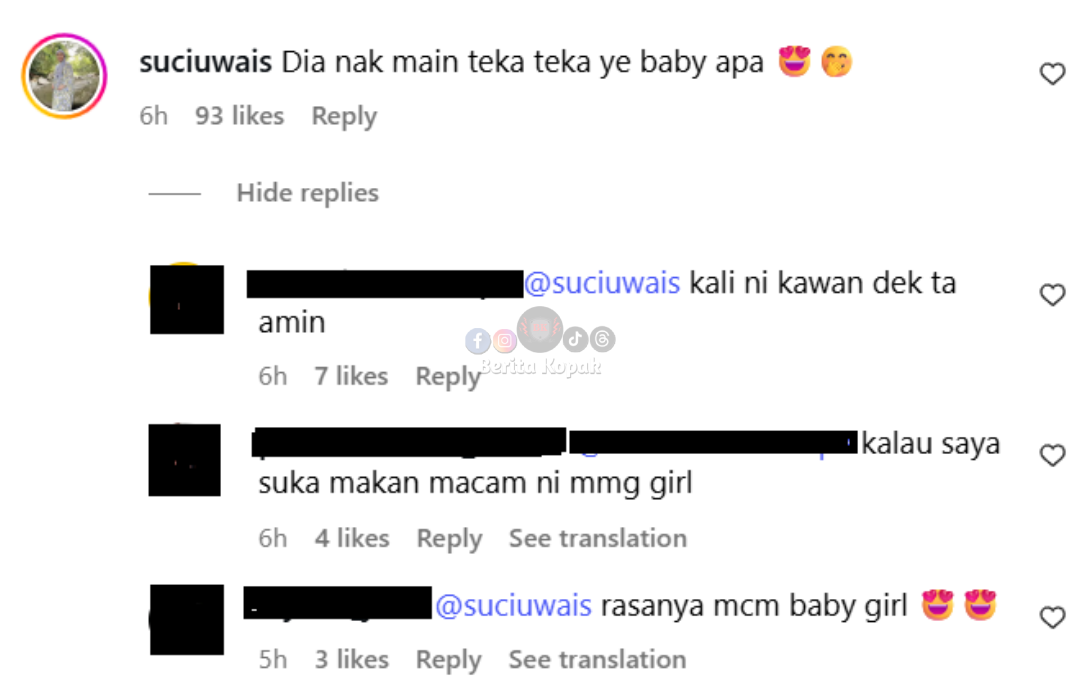Reply to the comment with 4 likes
This screenshot has width=1080, height=696.
tap(449, 539)
